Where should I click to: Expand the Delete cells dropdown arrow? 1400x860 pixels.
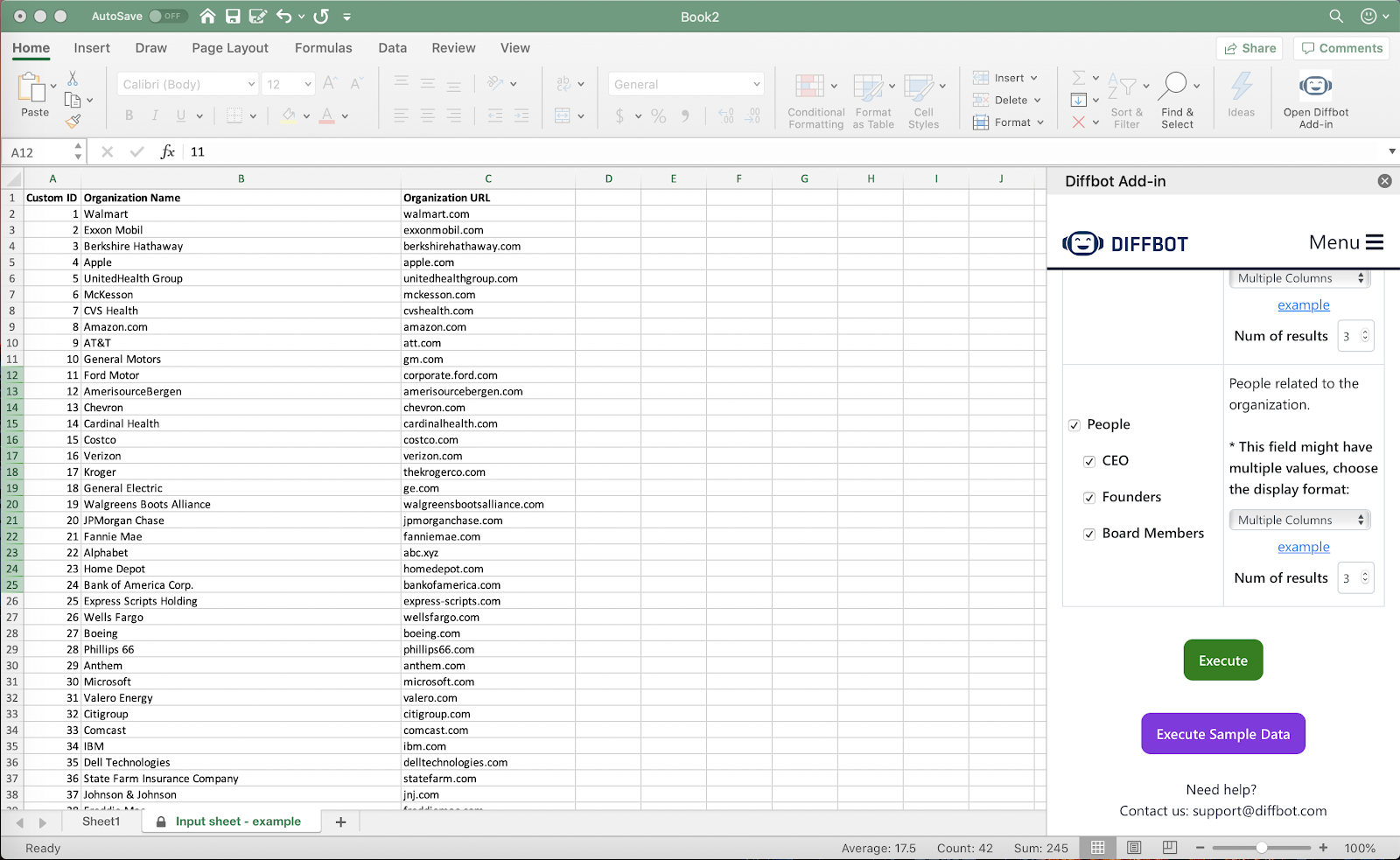[1038, 100]
